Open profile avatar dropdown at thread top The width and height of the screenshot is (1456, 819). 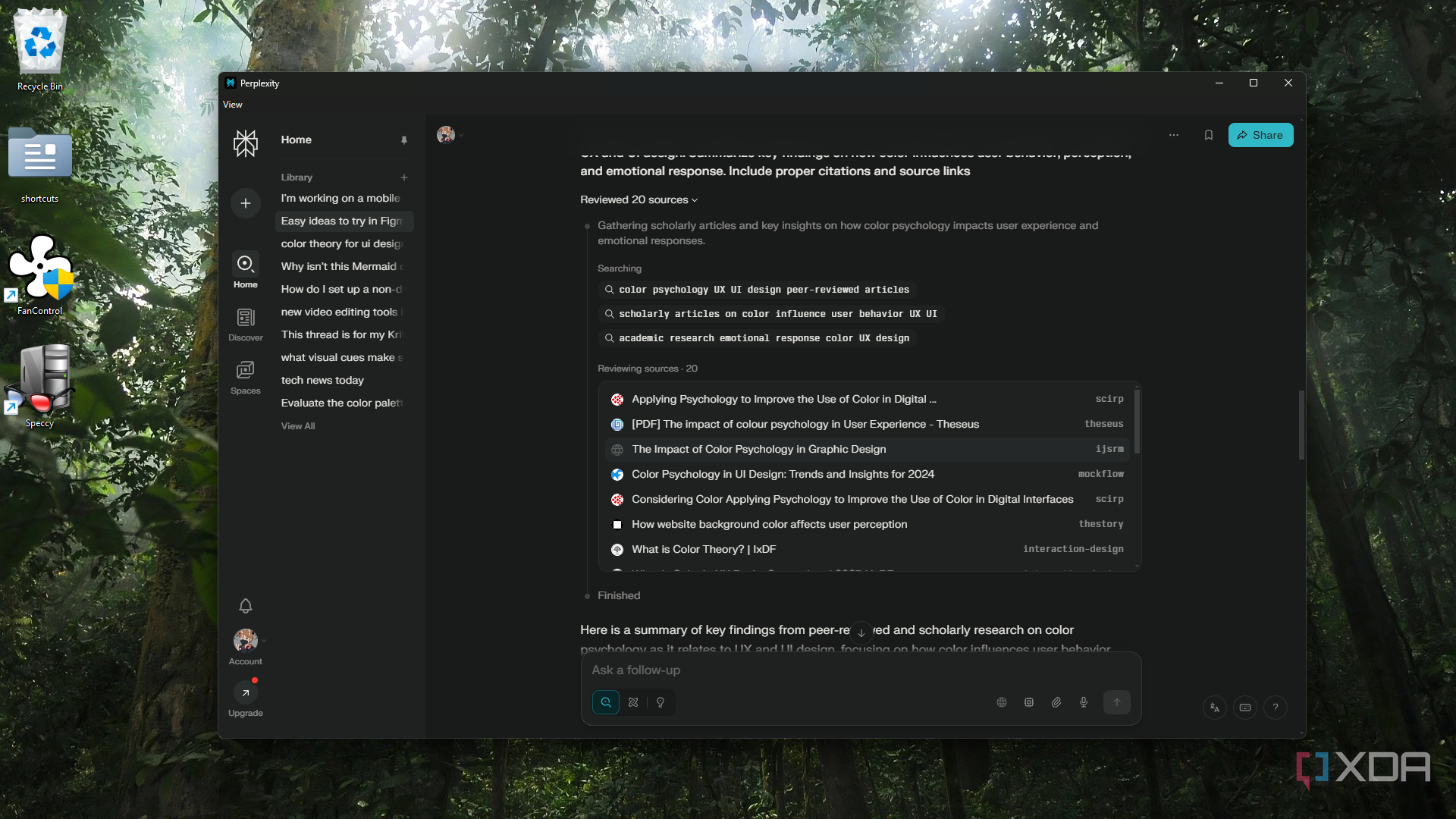450,135
